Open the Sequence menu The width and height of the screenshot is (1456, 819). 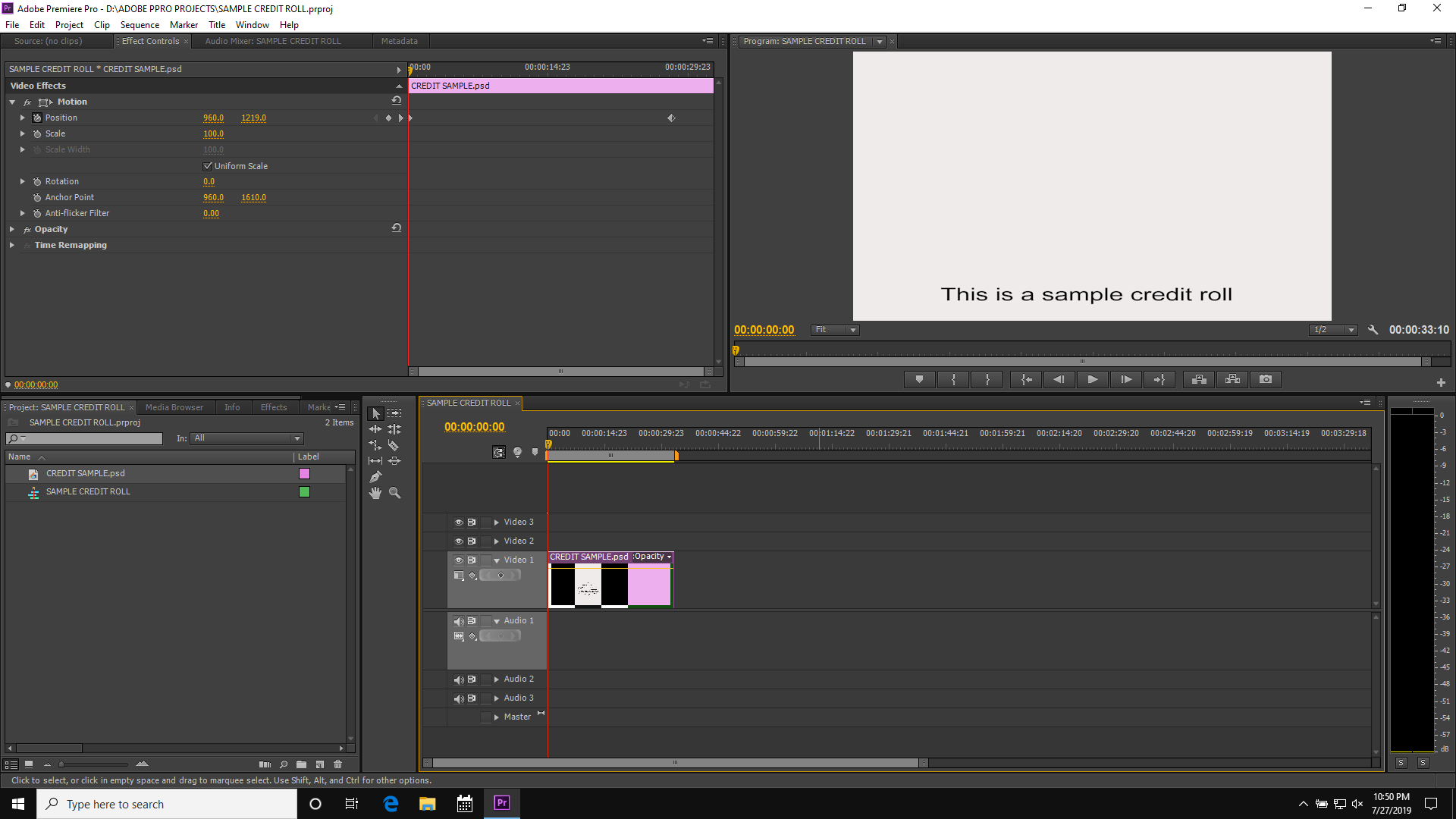click(x=140, y=25)
